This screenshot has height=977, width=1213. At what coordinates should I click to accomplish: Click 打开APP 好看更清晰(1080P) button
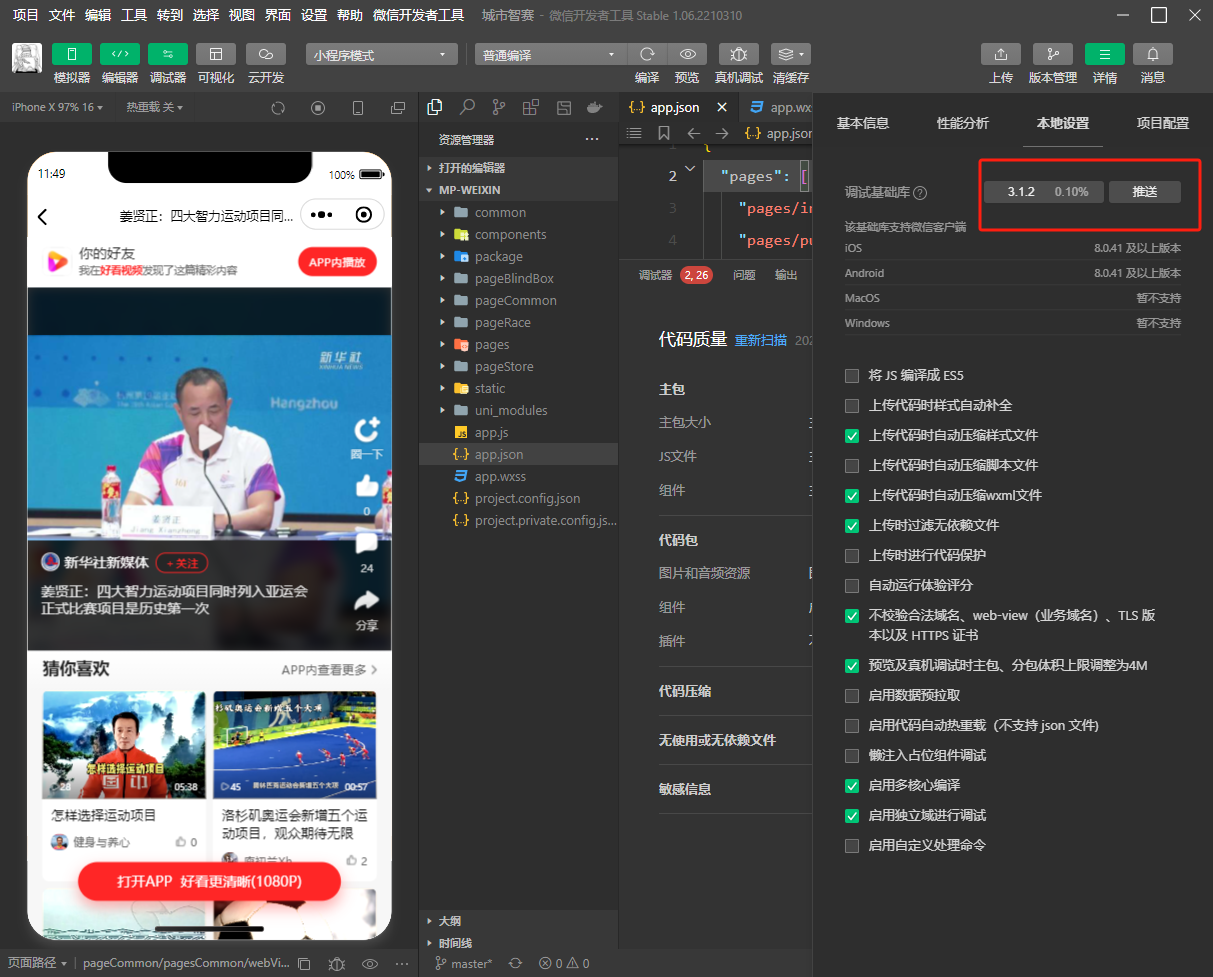point(210,881)
